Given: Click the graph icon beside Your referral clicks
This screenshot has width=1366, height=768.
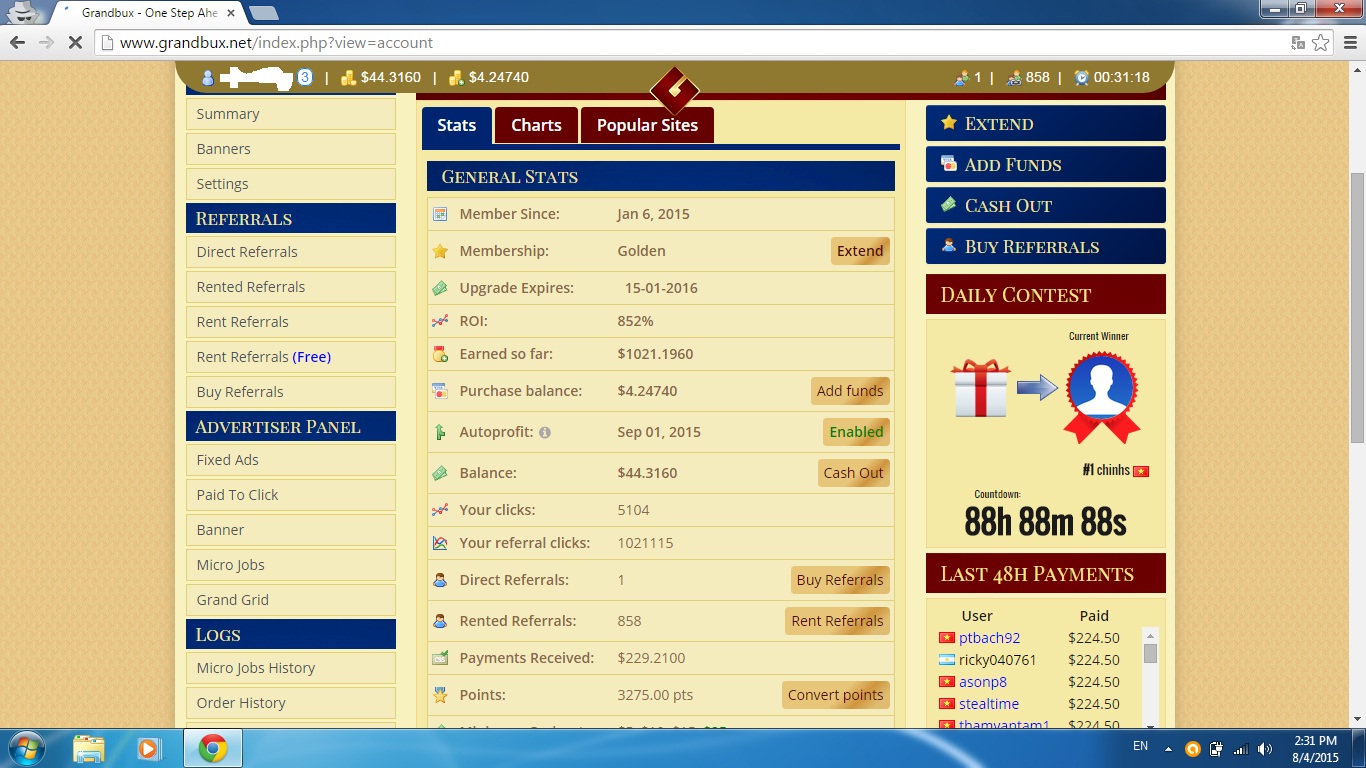Looking at the screenshot, I should [440, 543].
